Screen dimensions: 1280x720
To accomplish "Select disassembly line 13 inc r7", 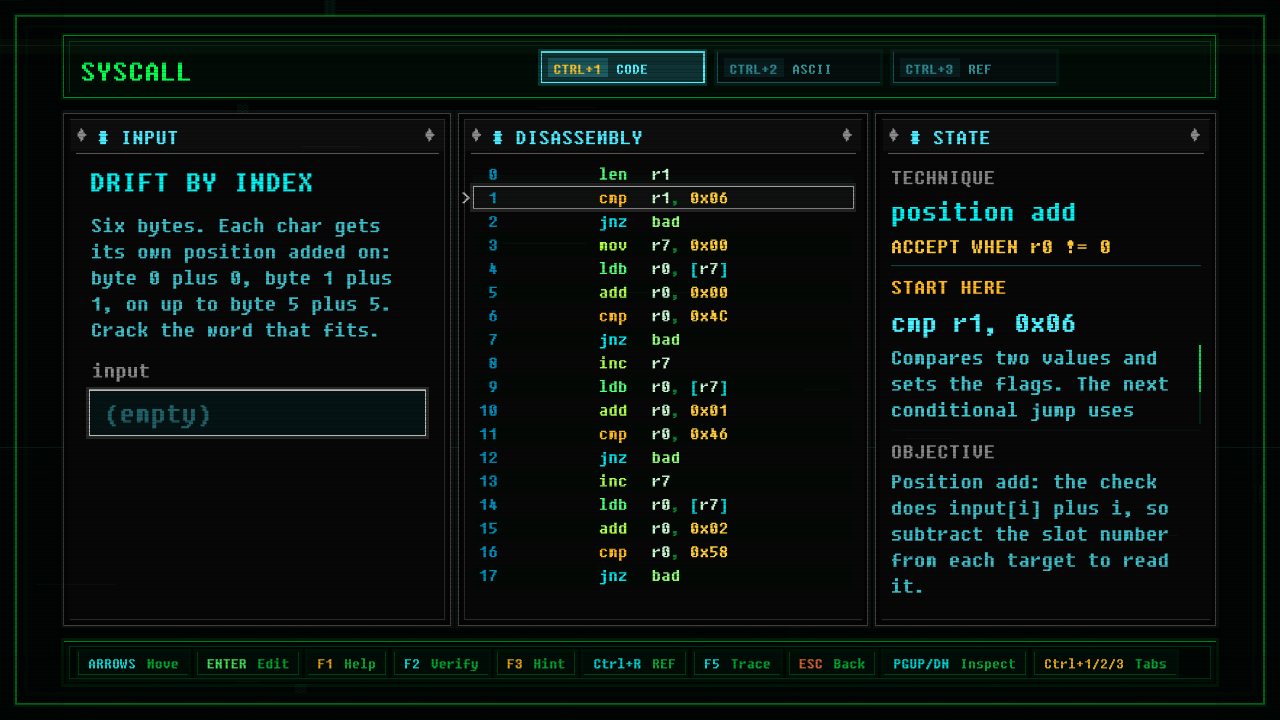I will [664, 481].
